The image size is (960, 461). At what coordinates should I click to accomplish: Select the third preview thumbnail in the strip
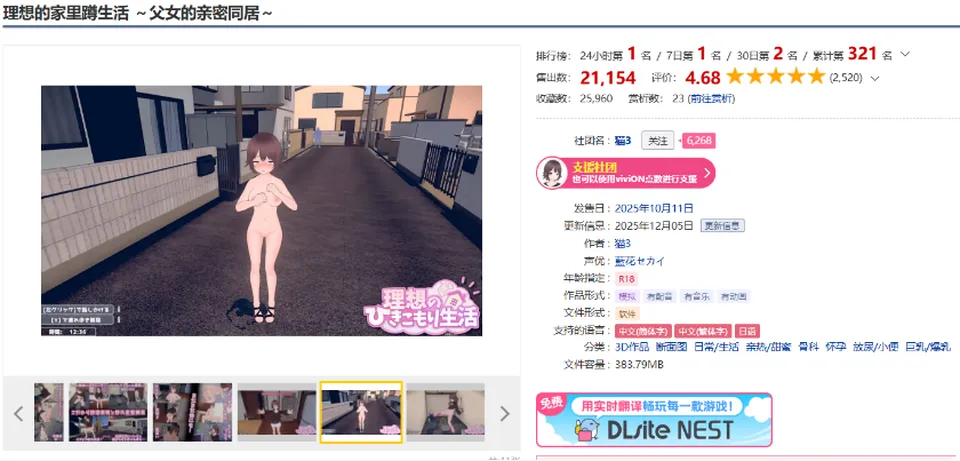coord(192,413)
